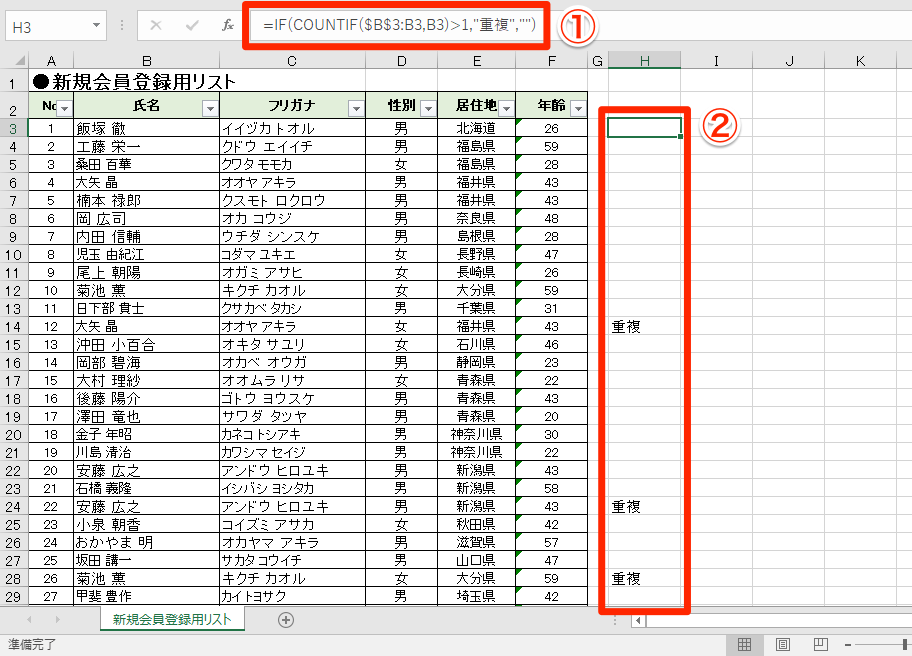Screen dimensions: 912x656
Task: Cancel formula entry with the X icon
Action: (156, 25)
